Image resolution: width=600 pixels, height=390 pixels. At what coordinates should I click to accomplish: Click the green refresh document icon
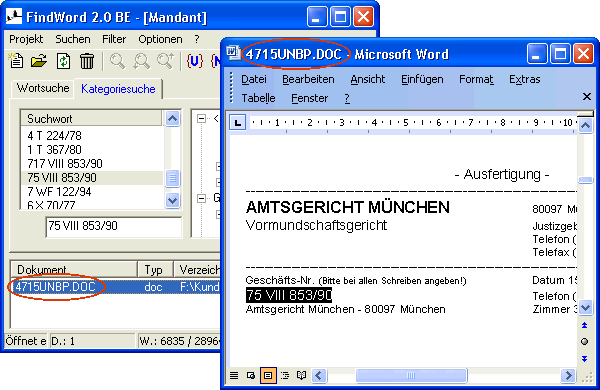pos(64,61)
